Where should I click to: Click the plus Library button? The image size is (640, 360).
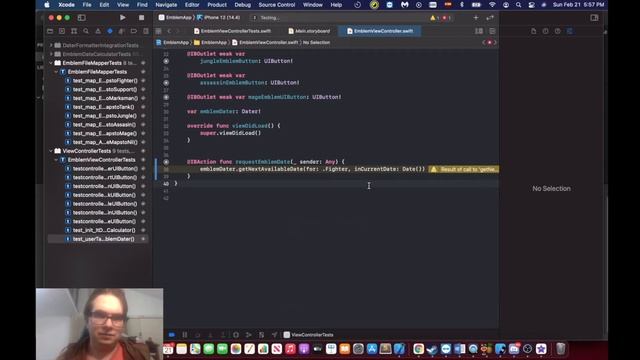476,18
